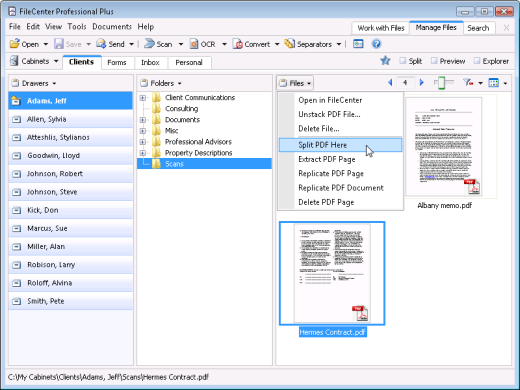Click the Convert to PDF icon
Viewport: 520px width, 390px height.
[x=238, y=44]
